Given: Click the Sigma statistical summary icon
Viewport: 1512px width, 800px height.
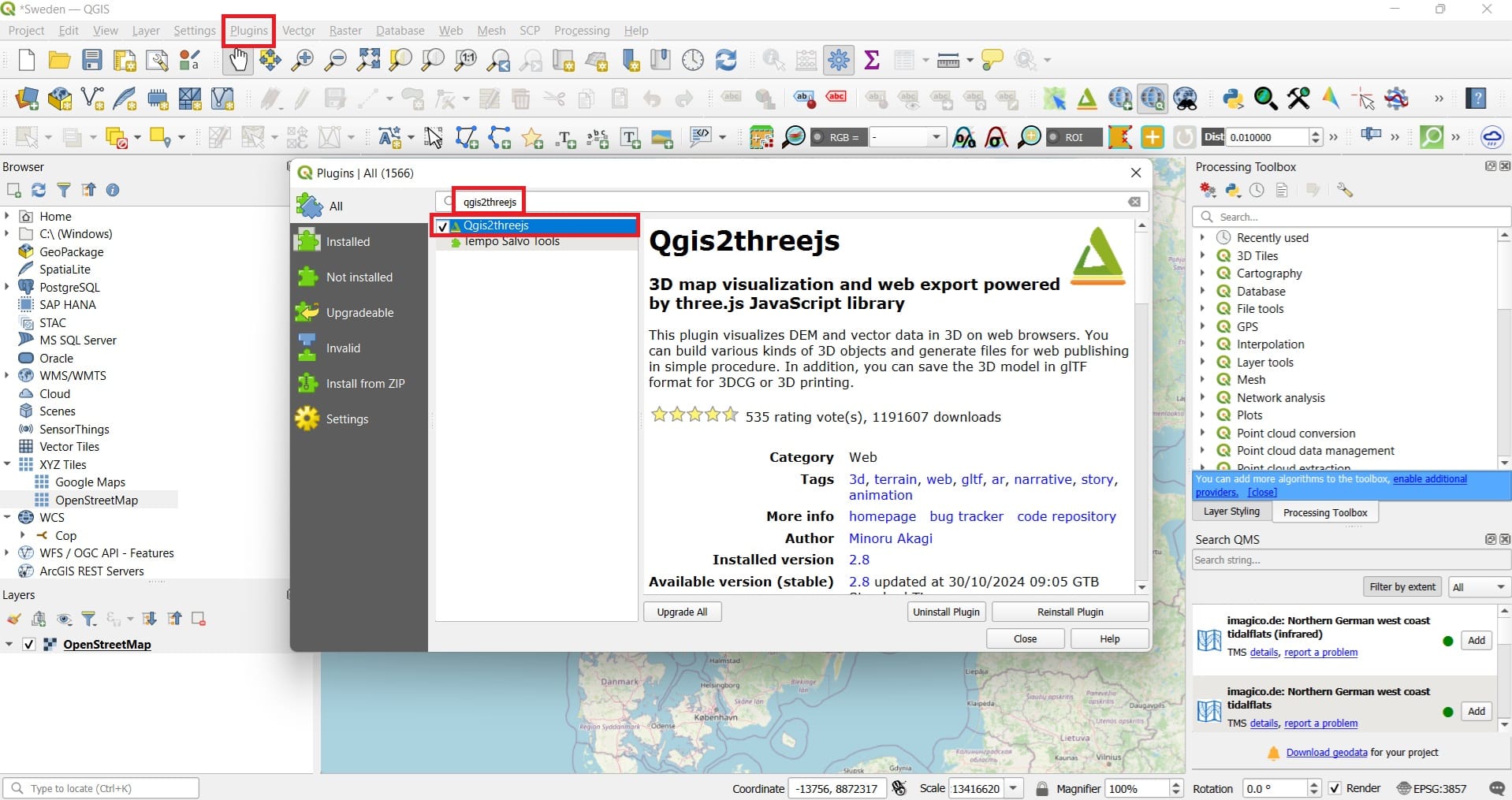Looking at the screenshot, I should tap(872, 60).
